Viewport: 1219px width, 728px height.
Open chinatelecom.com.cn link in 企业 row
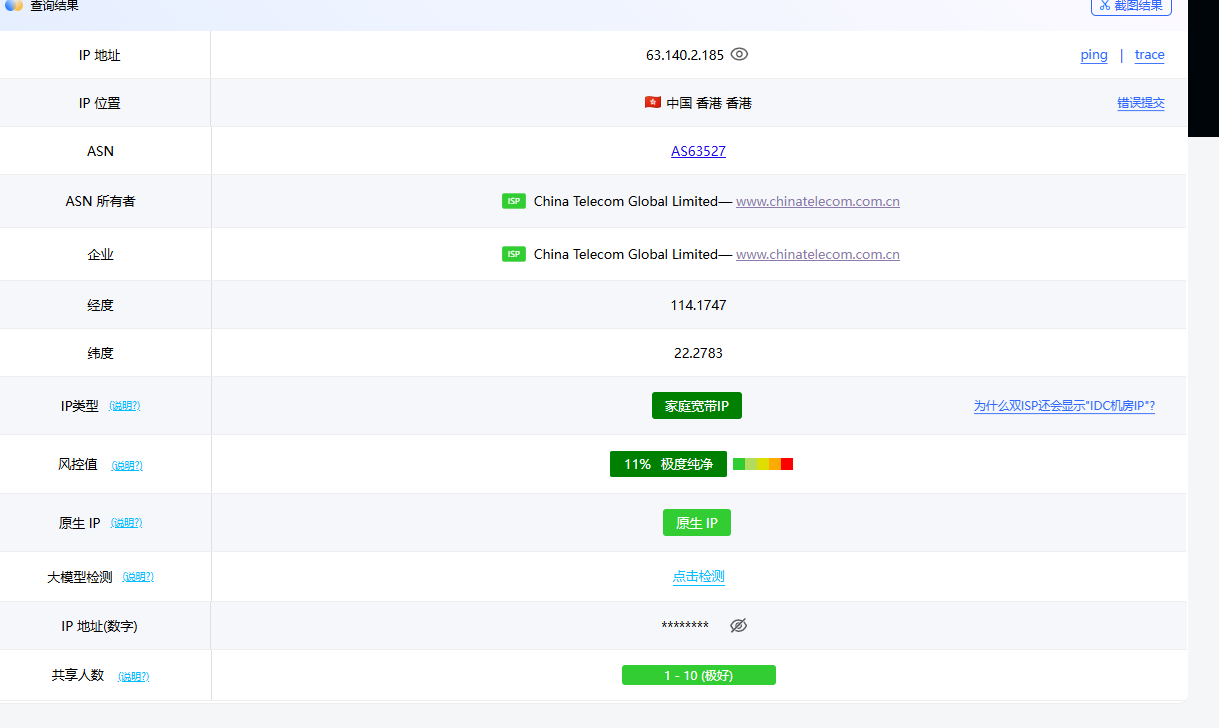coord(817,254)
